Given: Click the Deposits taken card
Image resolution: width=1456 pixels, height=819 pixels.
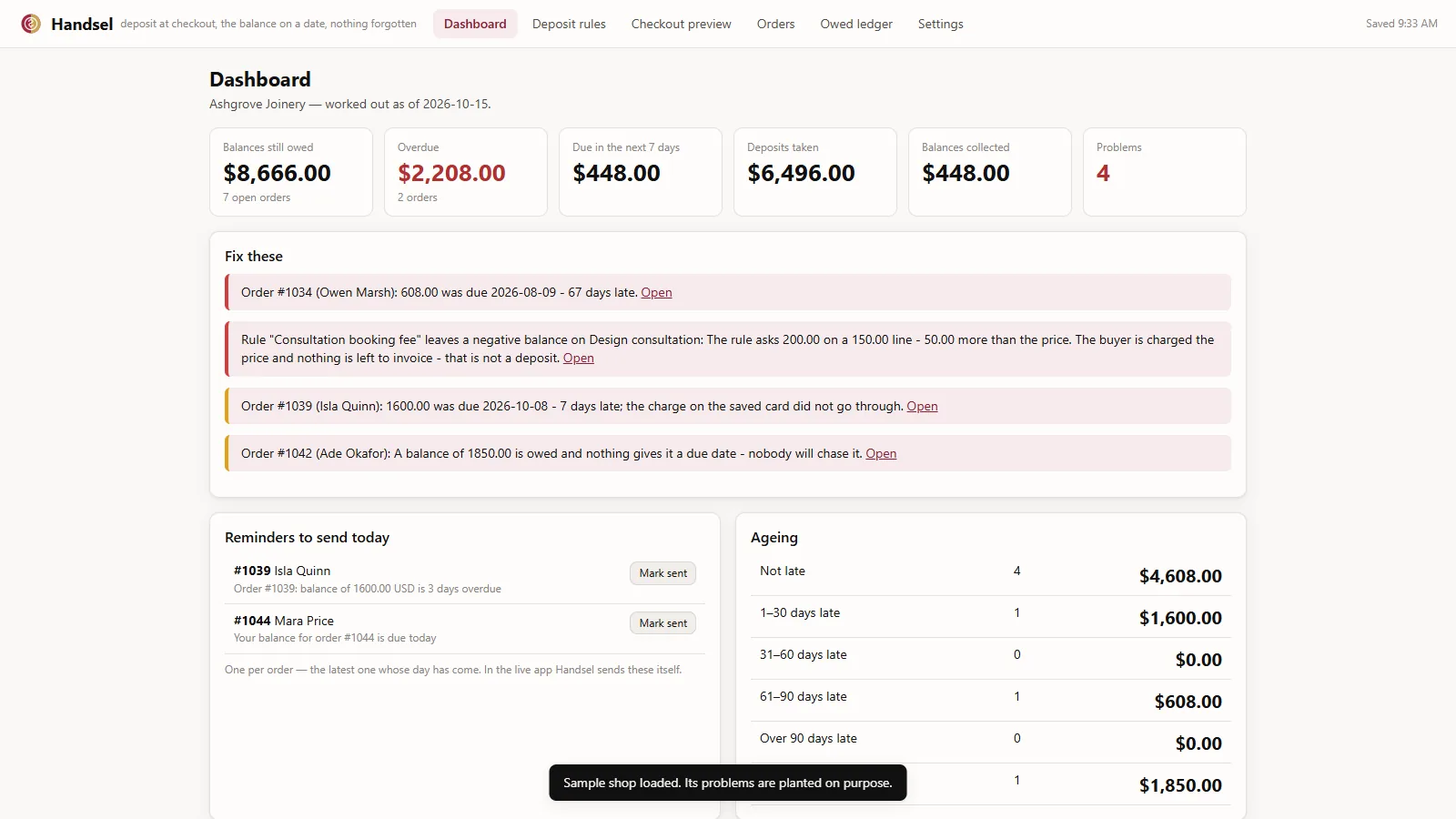Looking at the screenshot, I should click(x=815, y=172).
